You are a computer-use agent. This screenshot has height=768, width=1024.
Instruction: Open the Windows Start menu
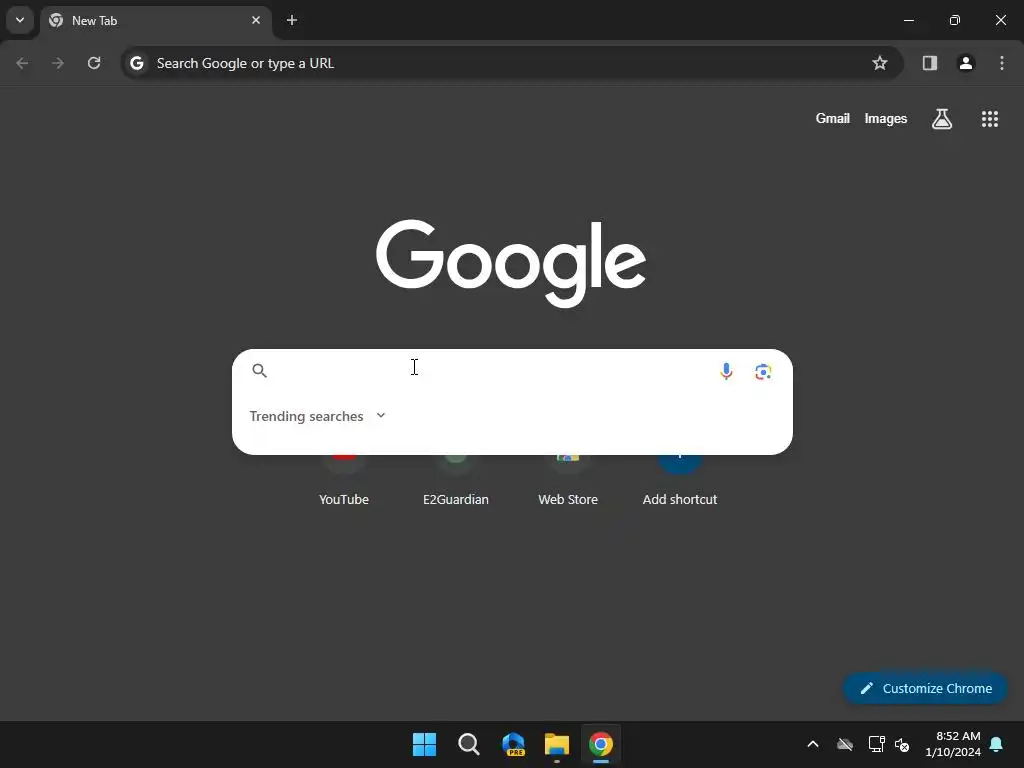424,744
